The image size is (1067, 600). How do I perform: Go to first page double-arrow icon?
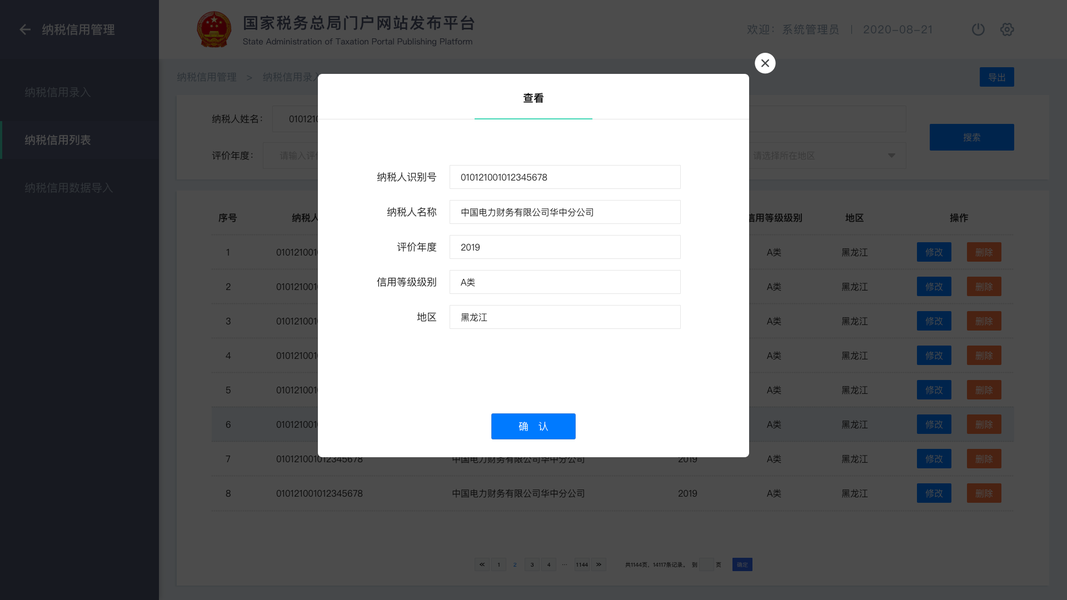[x=482, y=565]
